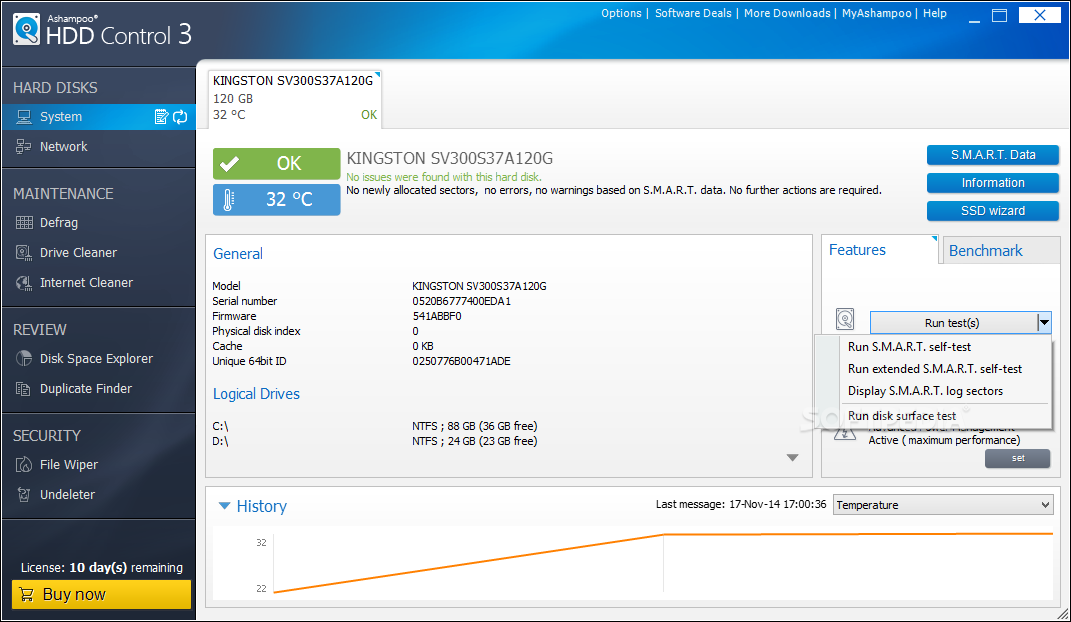Click the Internet Cleaner globe icon
Viewport: 1071px width, 622px height.
(24, 283)
